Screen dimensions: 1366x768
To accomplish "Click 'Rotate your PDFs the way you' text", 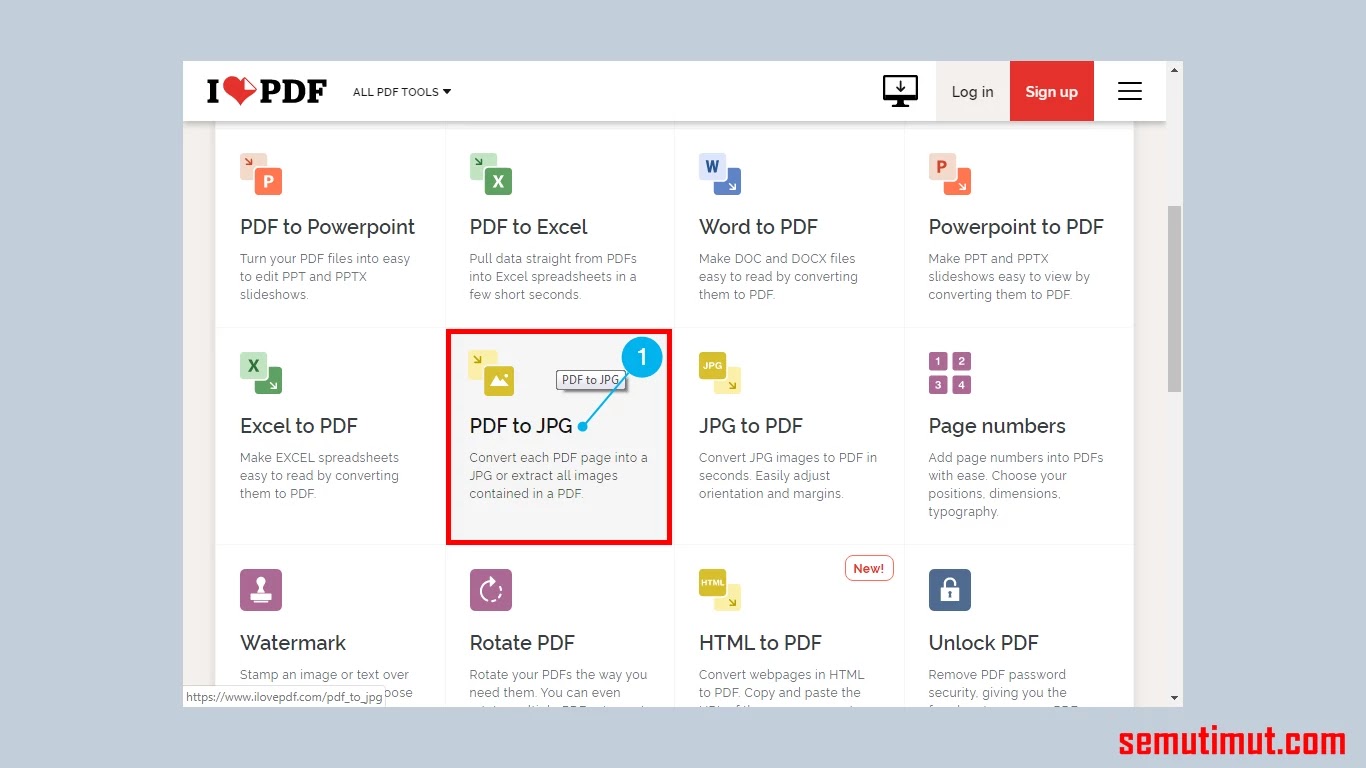I will click(x=558, y=675).
